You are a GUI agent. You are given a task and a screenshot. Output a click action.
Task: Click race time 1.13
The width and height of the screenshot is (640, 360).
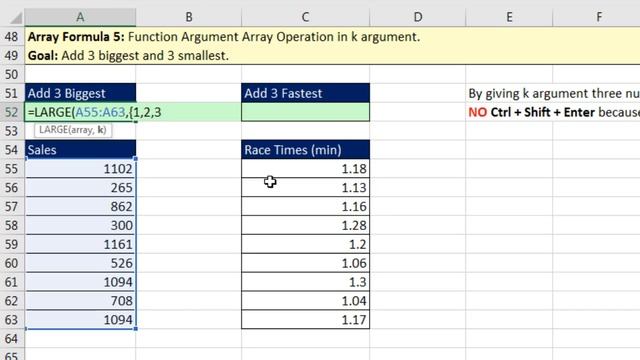click(305, 187)
